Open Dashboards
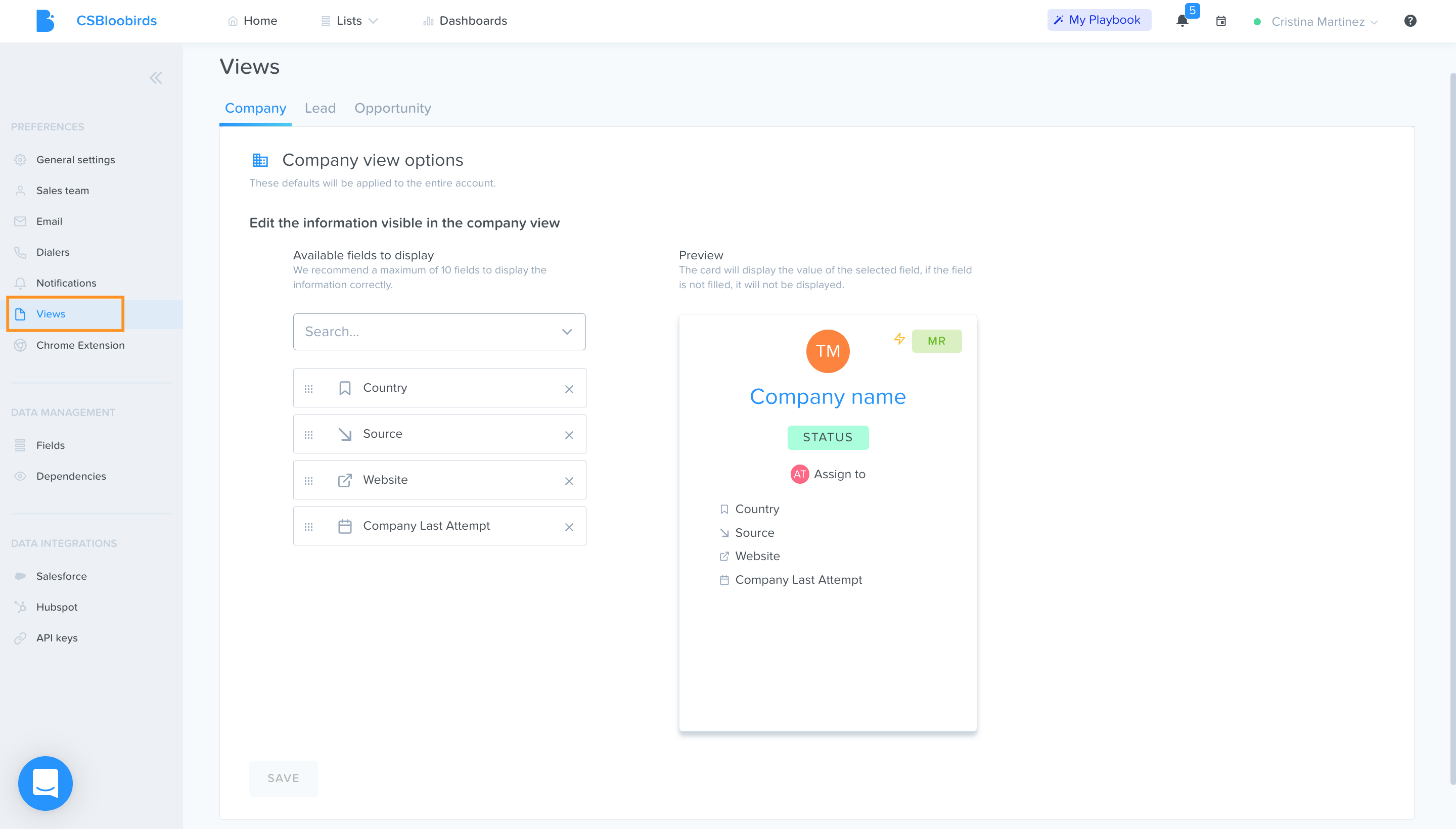The image size is (1456, 829). click(465, 21)
